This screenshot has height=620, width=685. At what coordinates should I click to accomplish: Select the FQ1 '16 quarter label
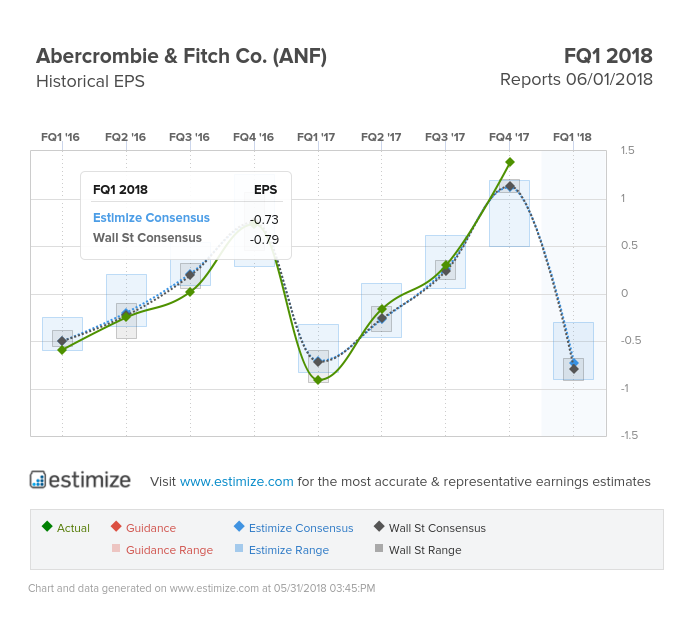[x=60, y=137]
